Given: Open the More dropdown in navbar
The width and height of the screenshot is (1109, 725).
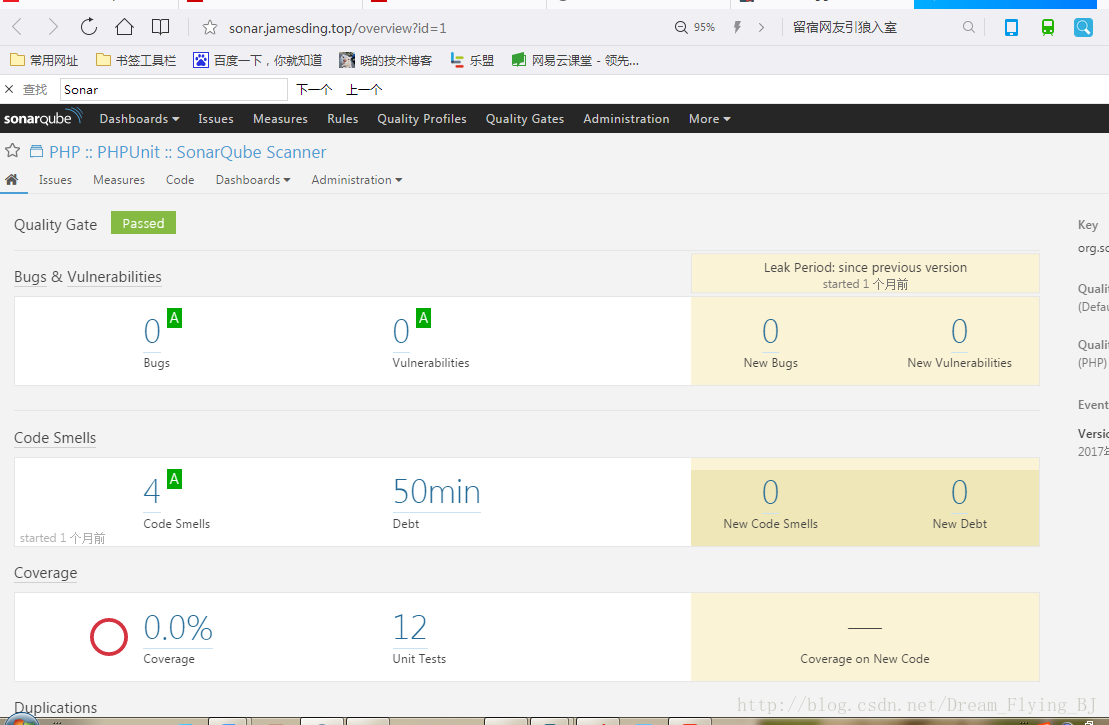Looking at the screenshot, I should pyautogui.click(x=709, y=119).
